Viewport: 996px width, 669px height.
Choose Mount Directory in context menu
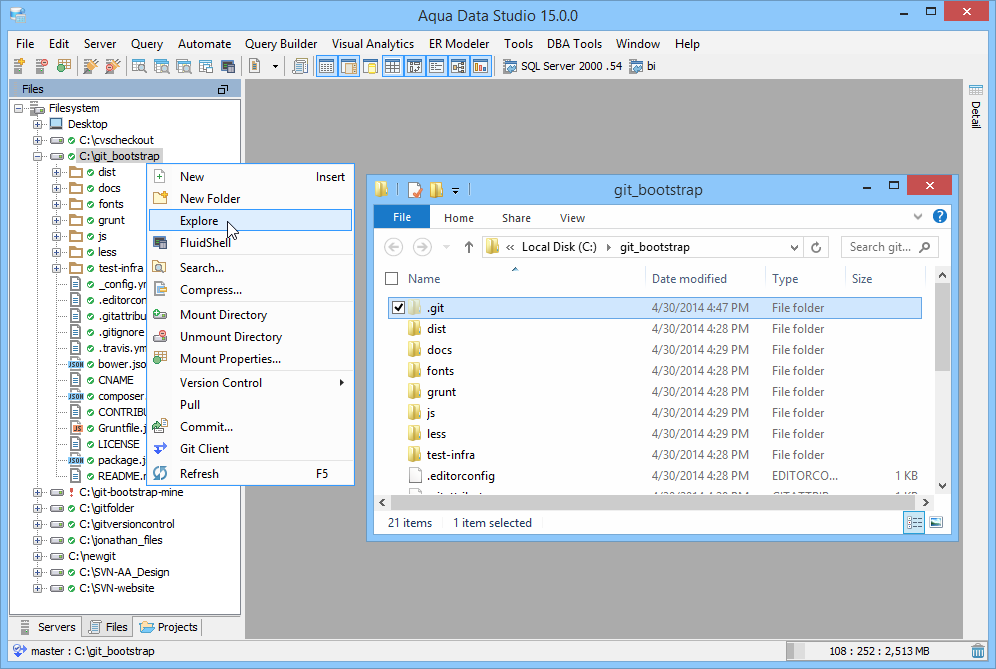(250, 314)
